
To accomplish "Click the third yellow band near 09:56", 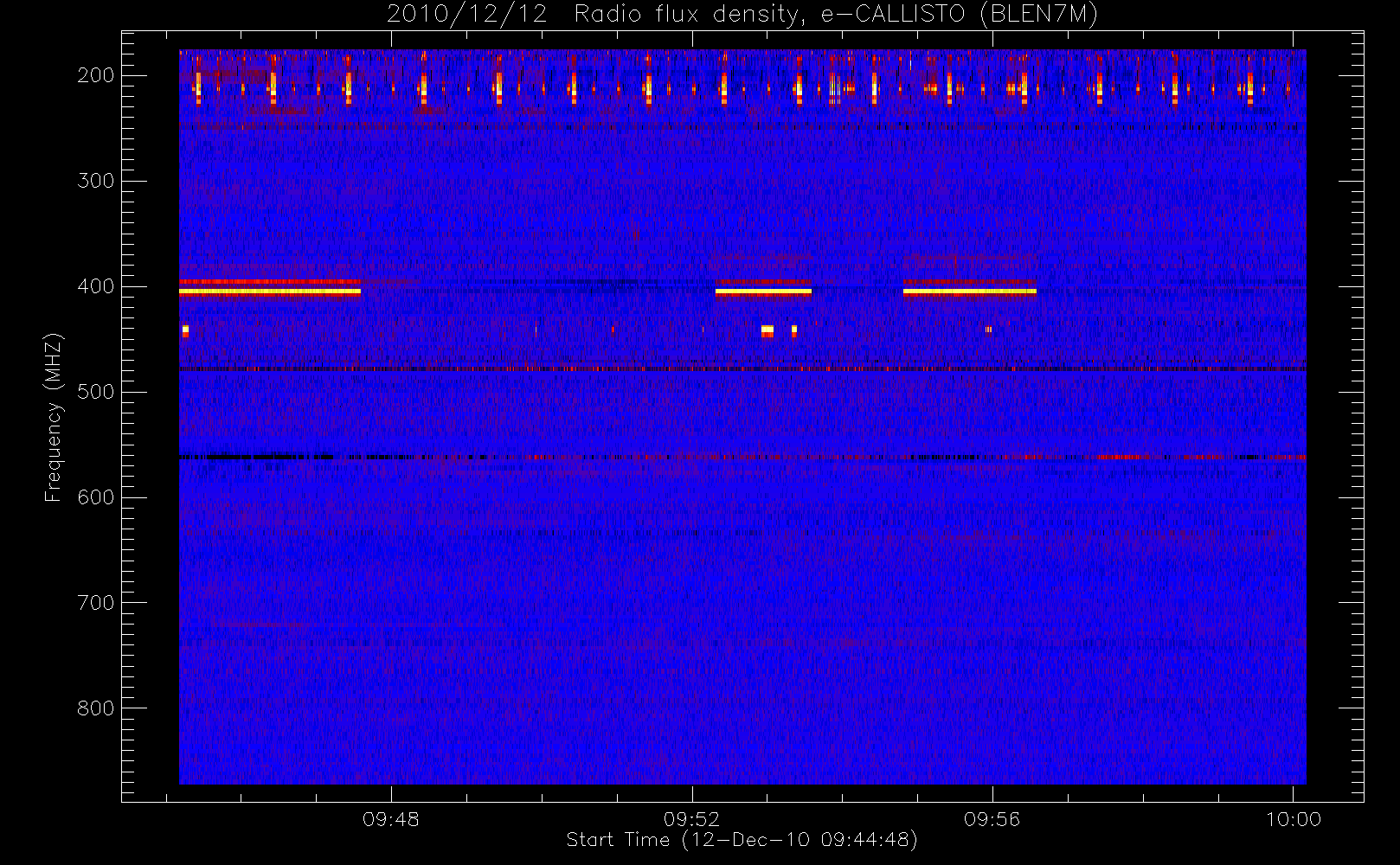I will tap(970, 292).
